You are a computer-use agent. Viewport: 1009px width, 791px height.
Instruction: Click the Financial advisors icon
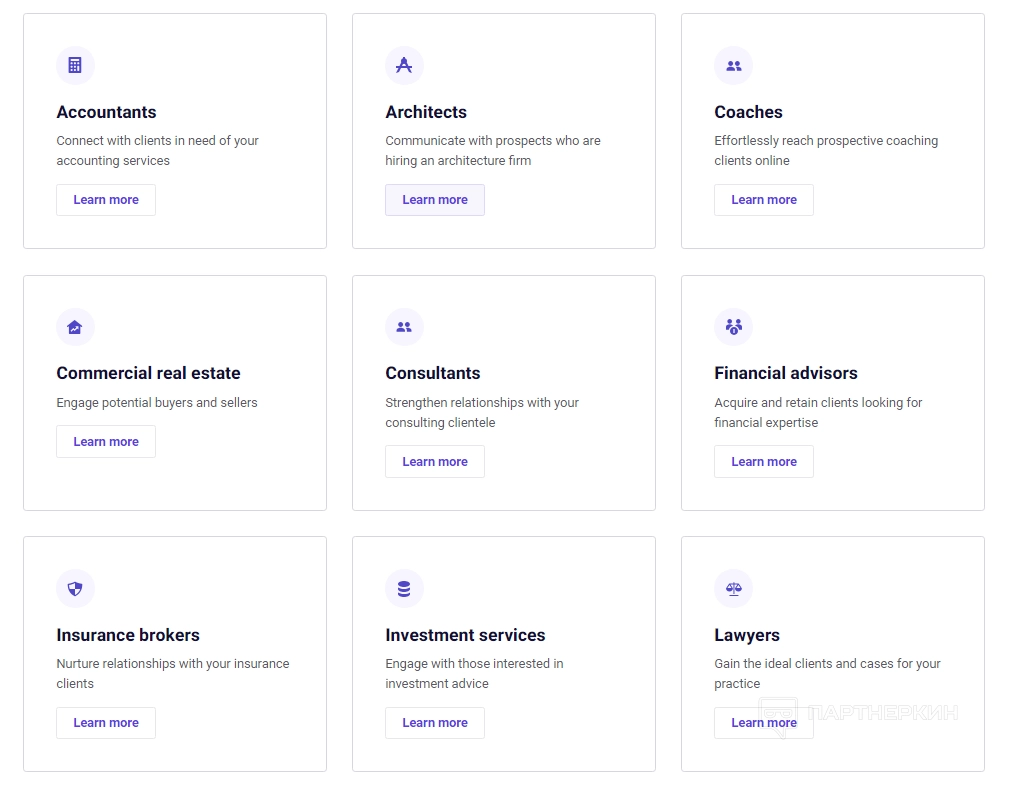tap(733, 327)
